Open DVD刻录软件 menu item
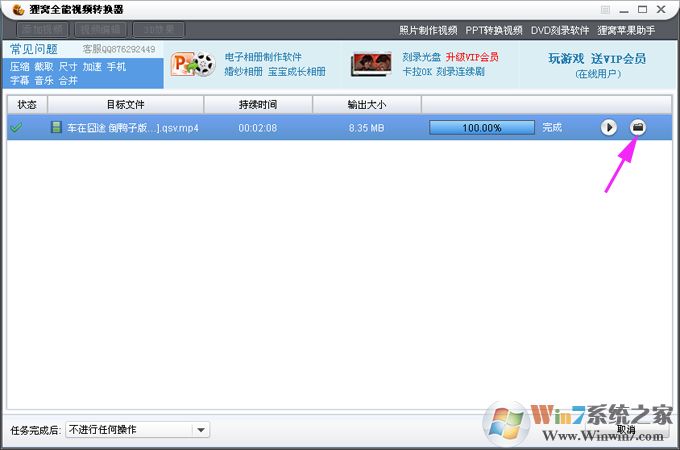 pyautogui.click(x=560, y=30)
